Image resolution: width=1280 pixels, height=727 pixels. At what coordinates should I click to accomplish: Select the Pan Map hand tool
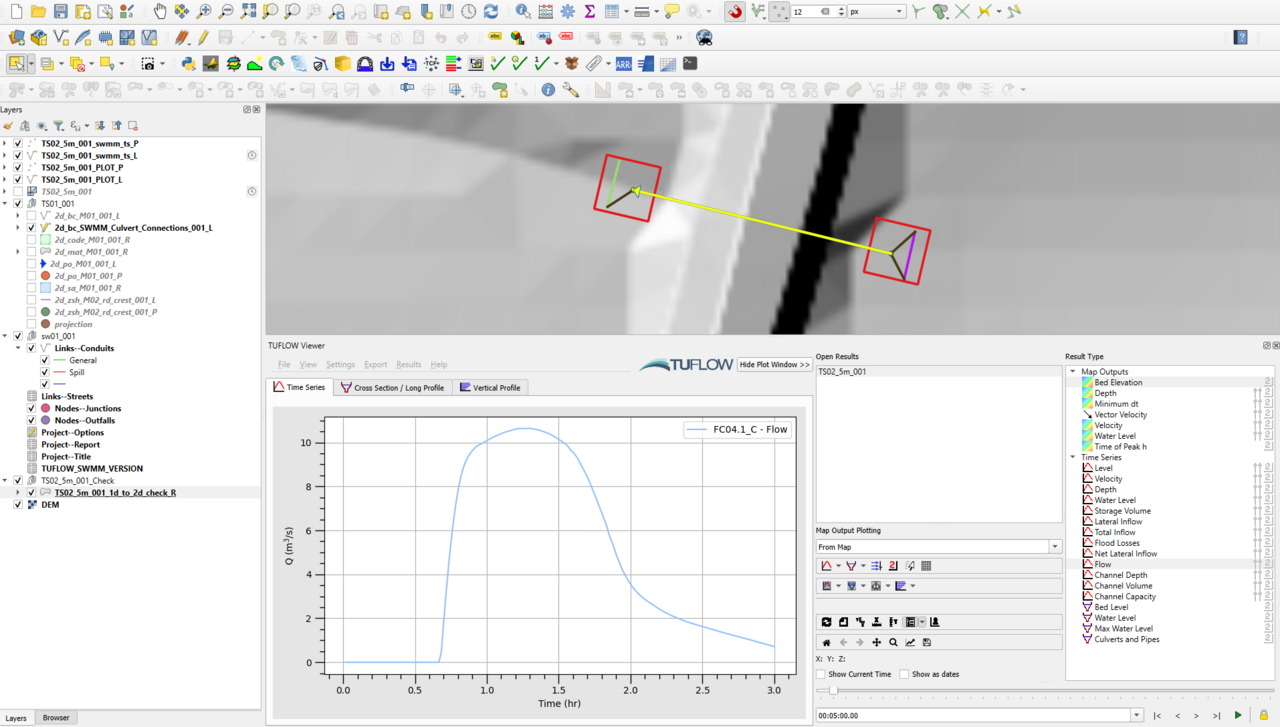tap(160, 12)
